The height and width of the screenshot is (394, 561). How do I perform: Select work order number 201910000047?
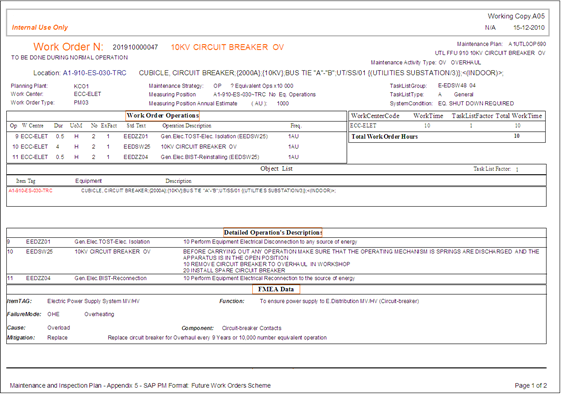(x=135, y=47)
